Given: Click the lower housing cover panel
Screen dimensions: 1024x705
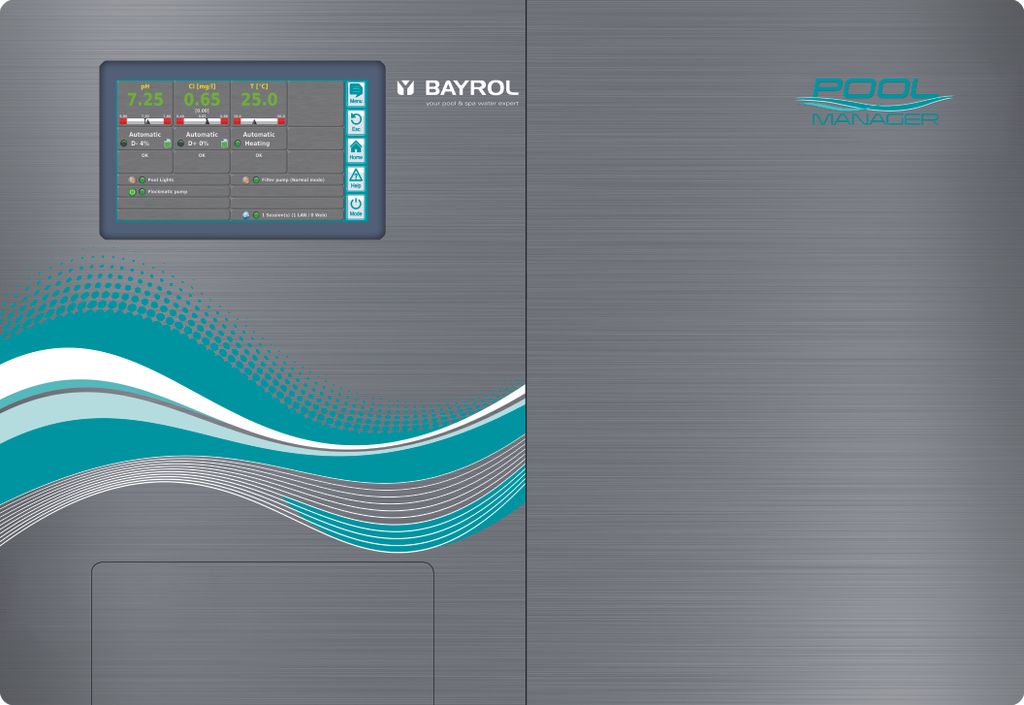Looking at the screenshot, I should (x=263, y=633).
